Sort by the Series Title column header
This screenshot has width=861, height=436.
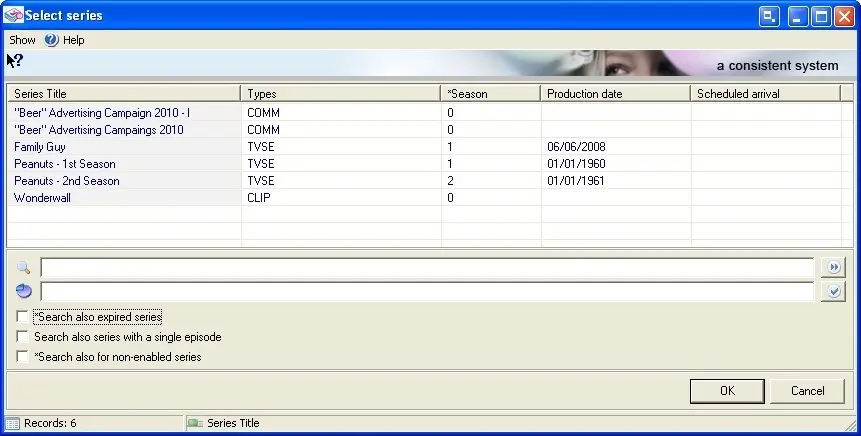point(124,94)
